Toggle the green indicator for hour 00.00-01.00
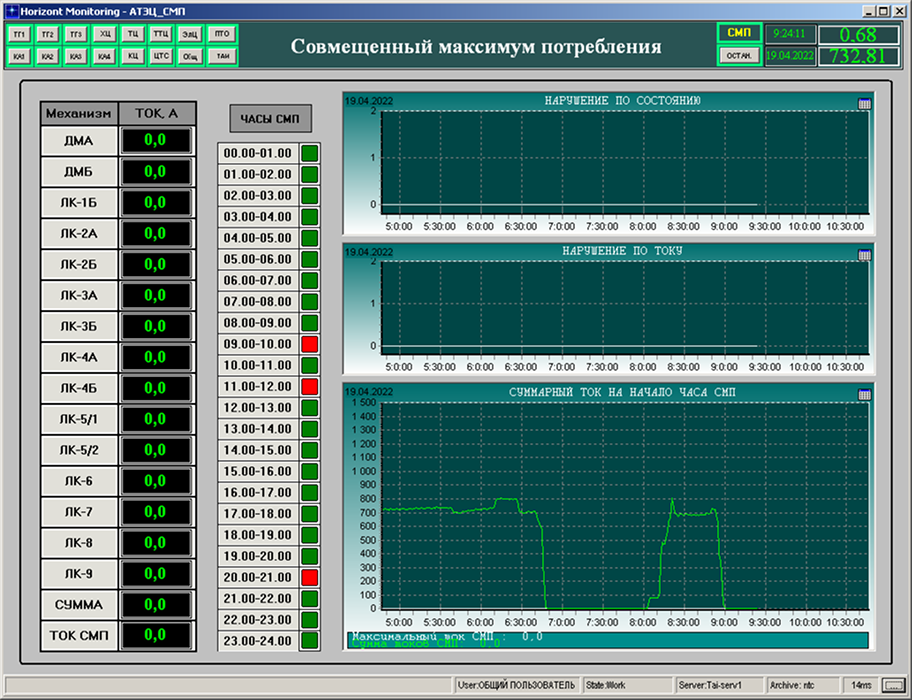The image size is (912, 700). [309, 153]
